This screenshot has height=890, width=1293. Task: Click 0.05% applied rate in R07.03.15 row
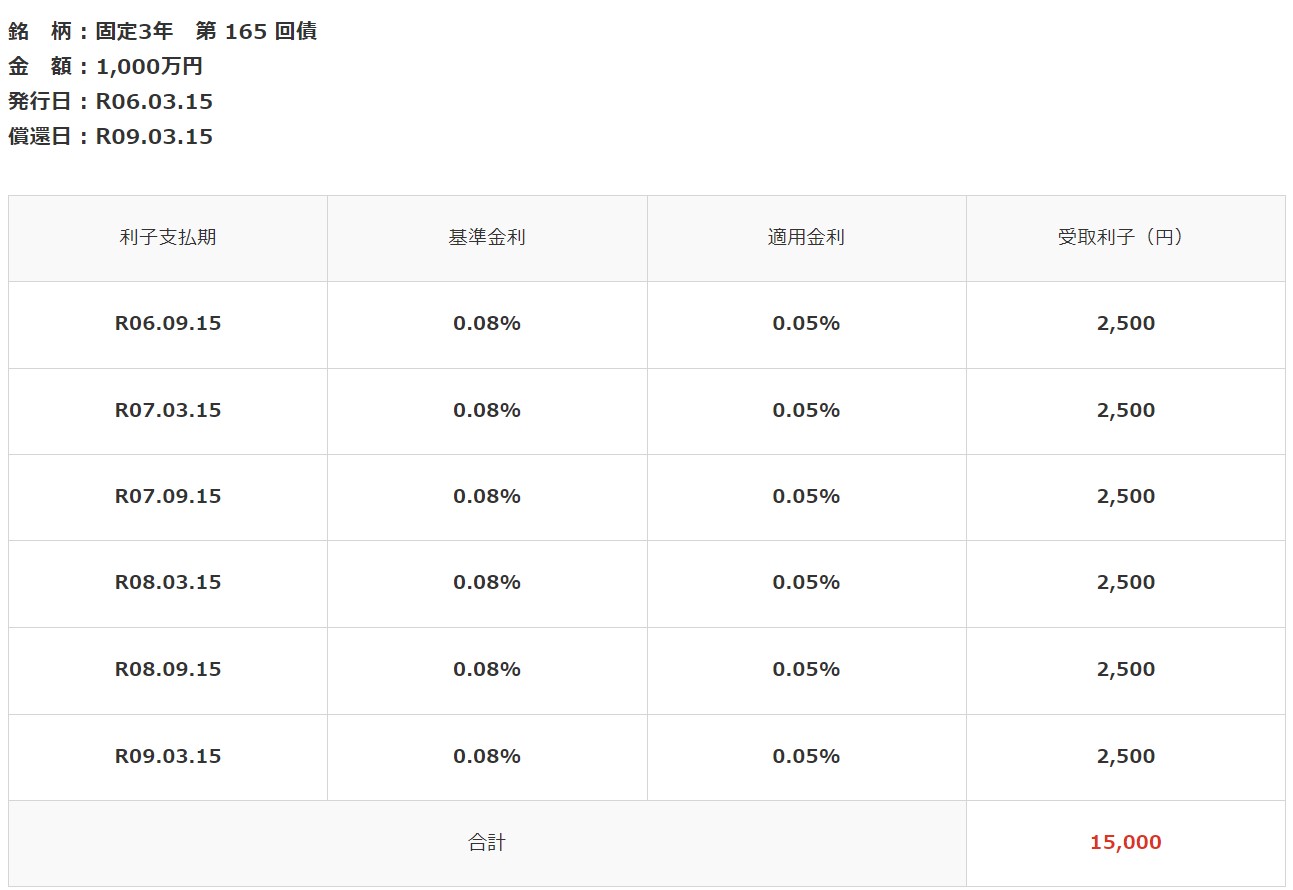point(806,410)
